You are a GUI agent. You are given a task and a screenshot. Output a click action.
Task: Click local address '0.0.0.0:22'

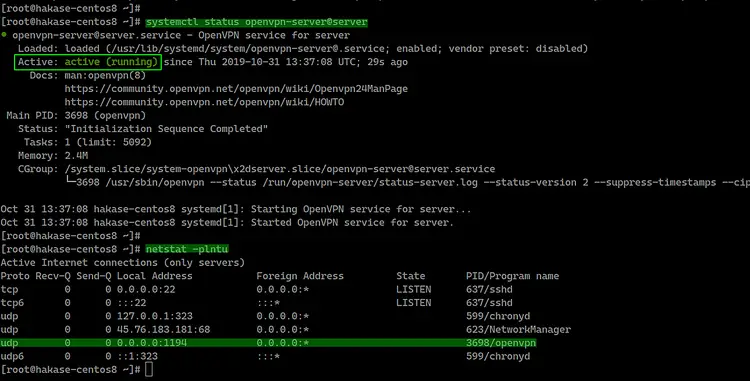pos(146,290)
